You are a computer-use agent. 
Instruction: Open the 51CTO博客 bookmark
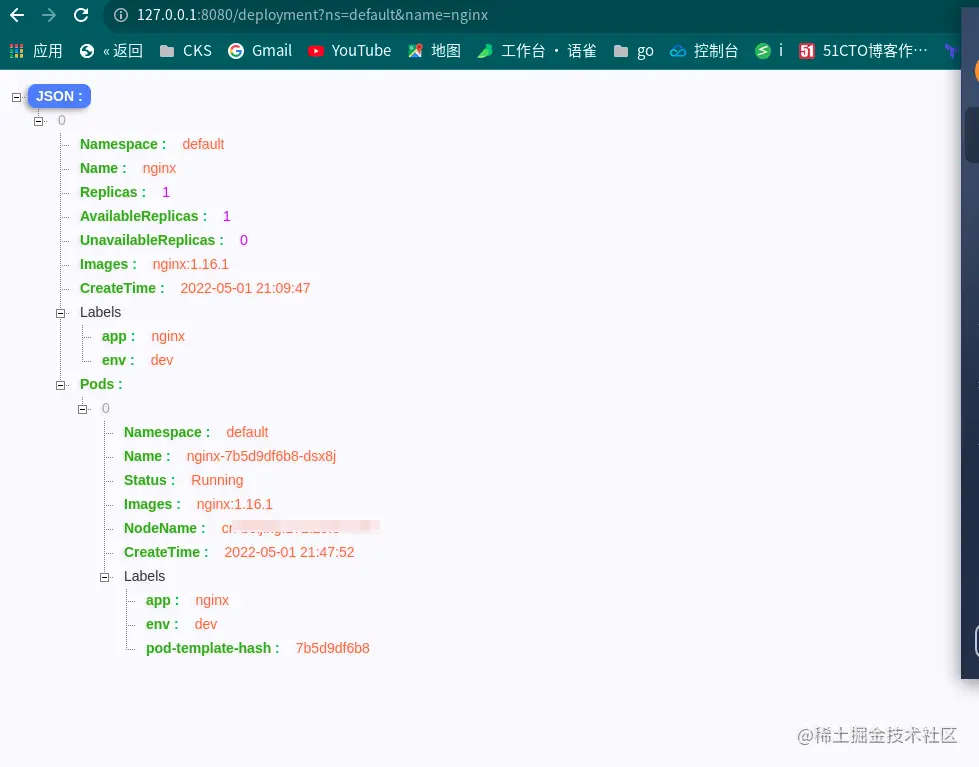tap(863, 51)
